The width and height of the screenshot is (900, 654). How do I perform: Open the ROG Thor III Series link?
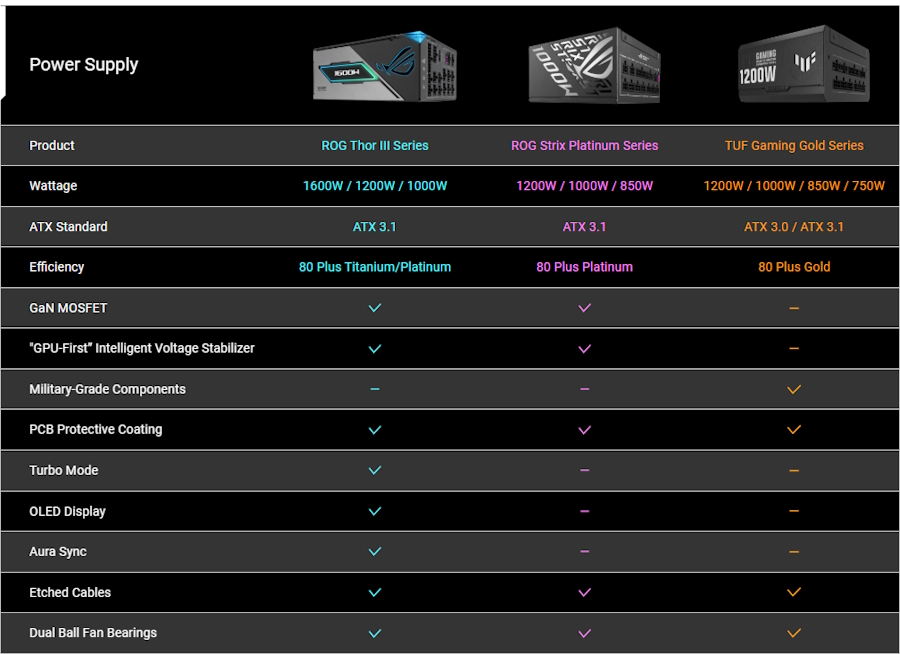coord(375,146)
